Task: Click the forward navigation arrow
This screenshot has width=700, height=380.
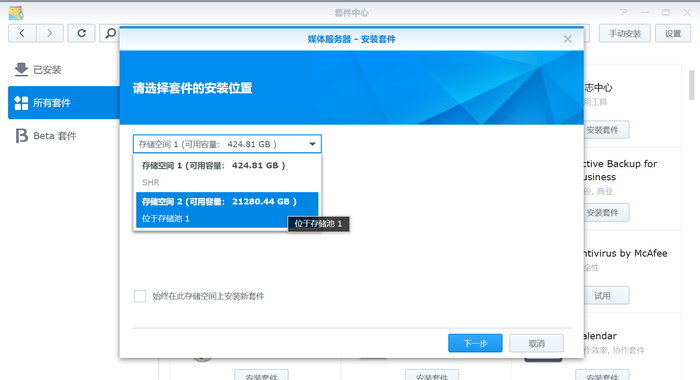Action: click(x=50, y=33)
